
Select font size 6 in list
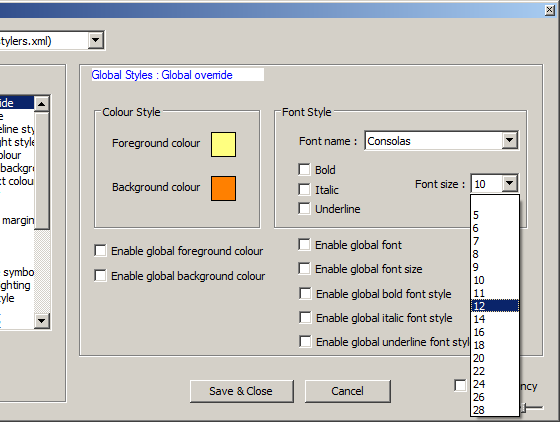click(x=495, y=228)
